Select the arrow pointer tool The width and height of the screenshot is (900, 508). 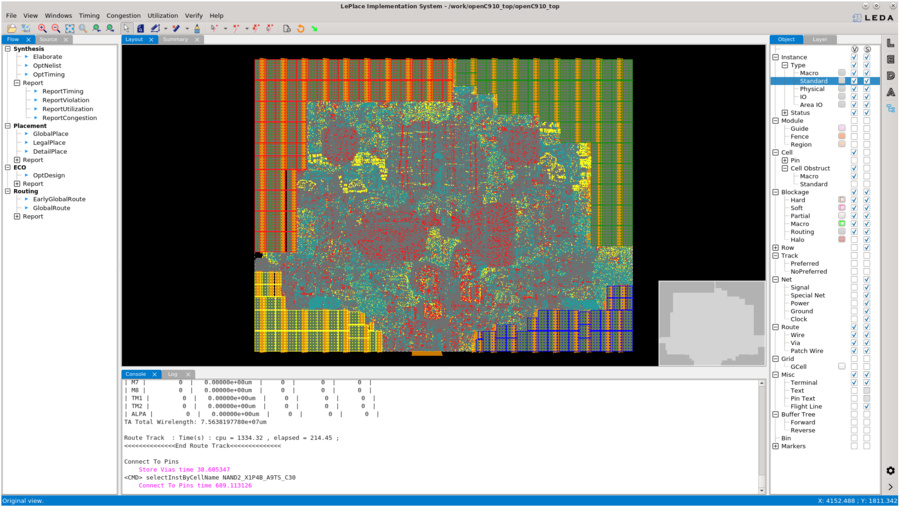126,28
